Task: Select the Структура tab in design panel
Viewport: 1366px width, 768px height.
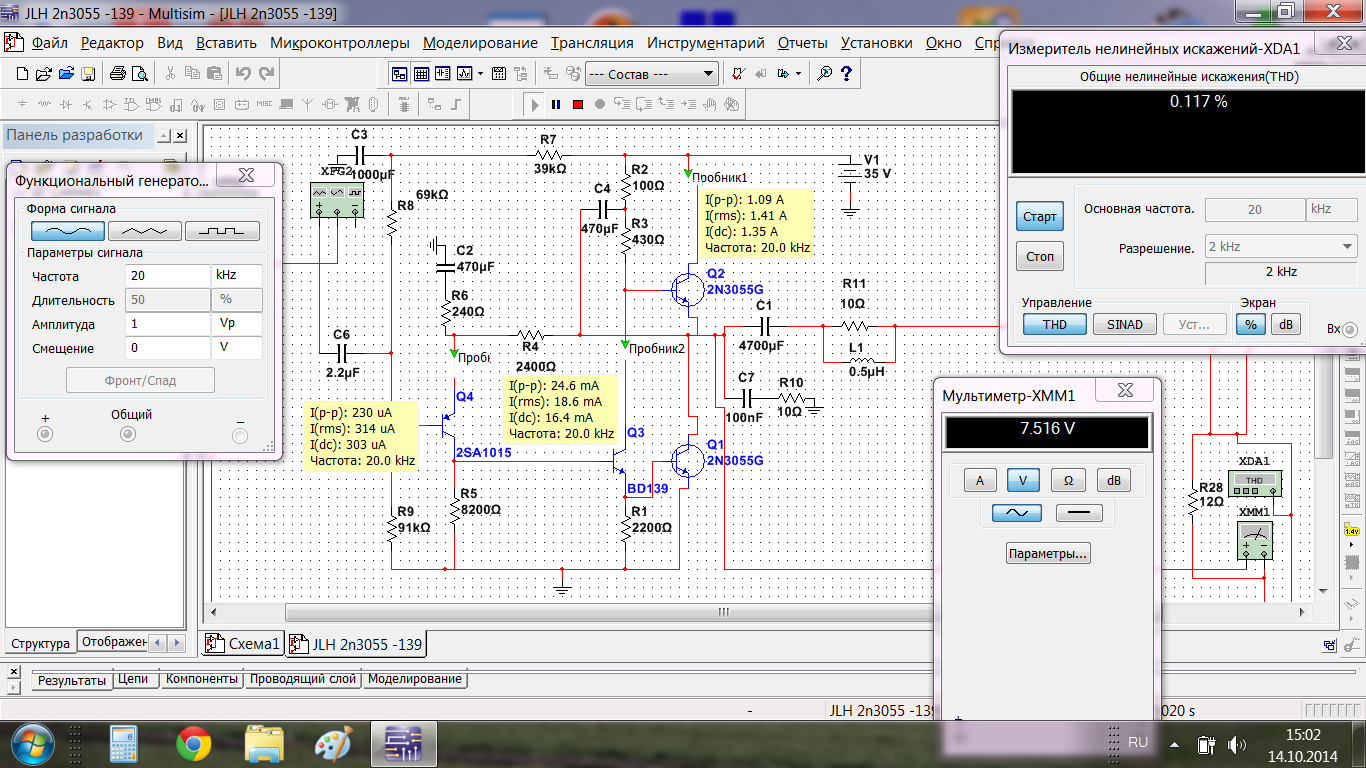Action: pyautogui.click(x=40, y=643)
